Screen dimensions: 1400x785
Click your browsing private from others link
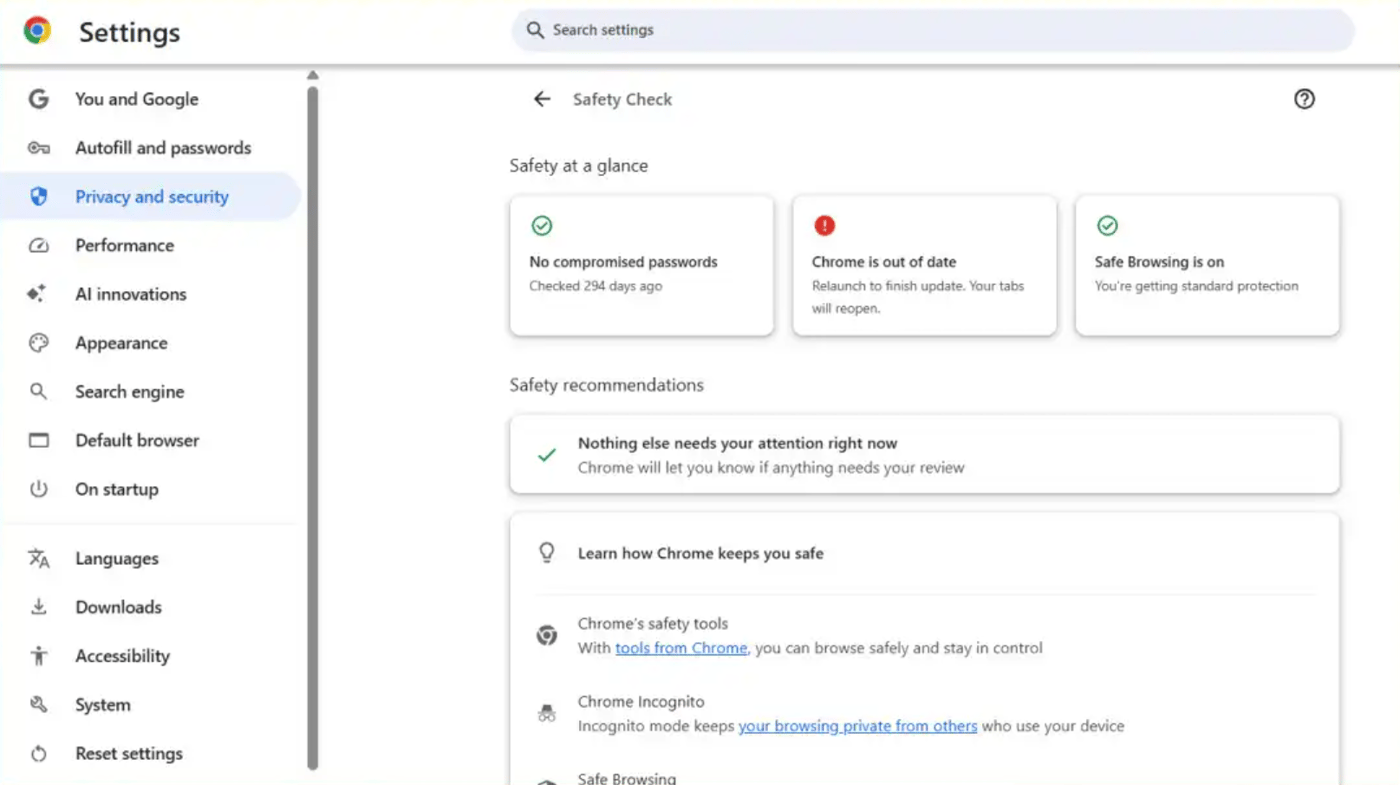pos(857,726)
